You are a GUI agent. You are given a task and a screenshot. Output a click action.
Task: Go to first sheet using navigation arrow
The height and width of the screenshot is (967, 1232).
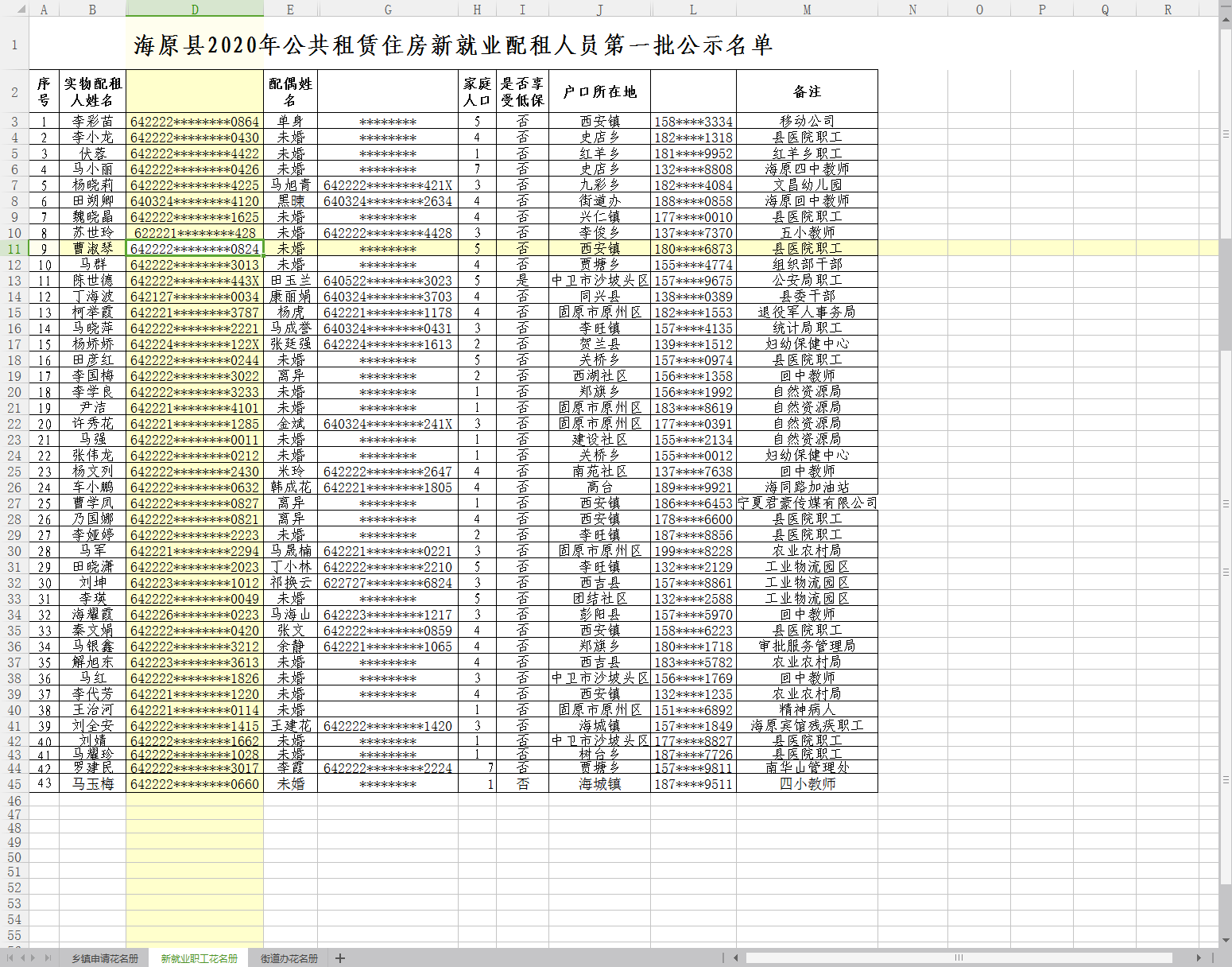tap(10, 958)
